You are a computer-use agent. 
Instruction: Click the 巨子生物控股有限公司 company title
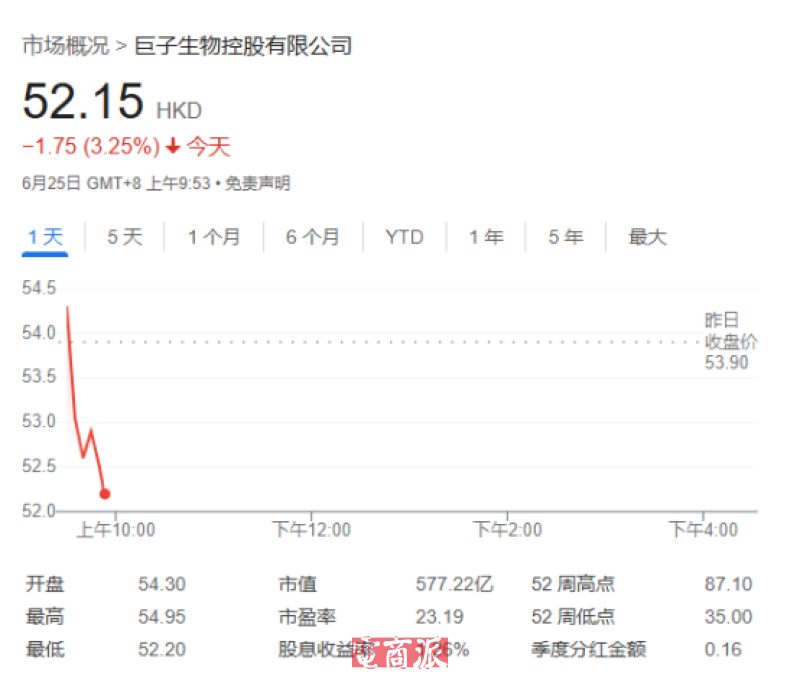pos(243,46)
